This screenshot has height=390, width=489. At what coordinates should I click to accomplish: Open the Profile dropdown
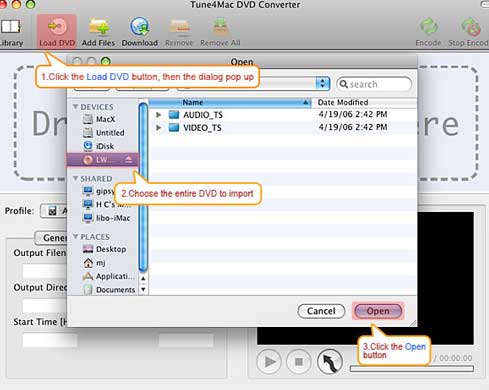coord(54,211)
